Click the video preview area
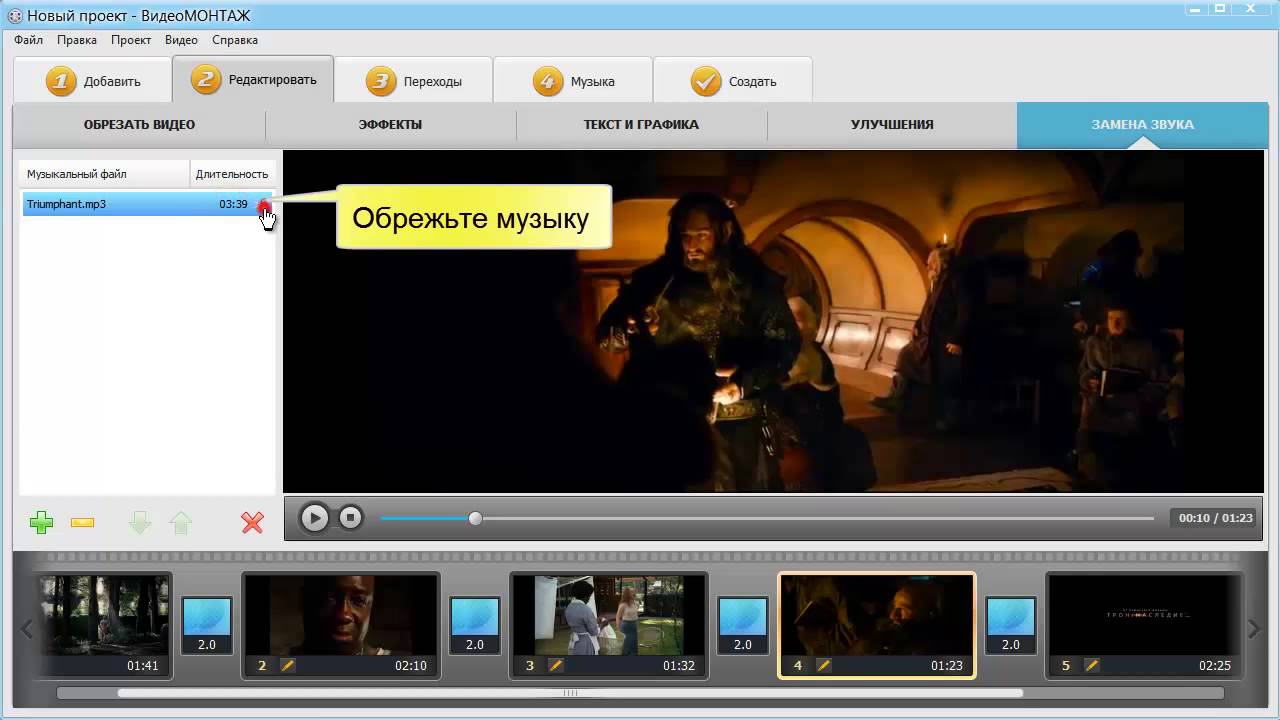The width and height of the screenshot is (1280, 720). point(775,321)
